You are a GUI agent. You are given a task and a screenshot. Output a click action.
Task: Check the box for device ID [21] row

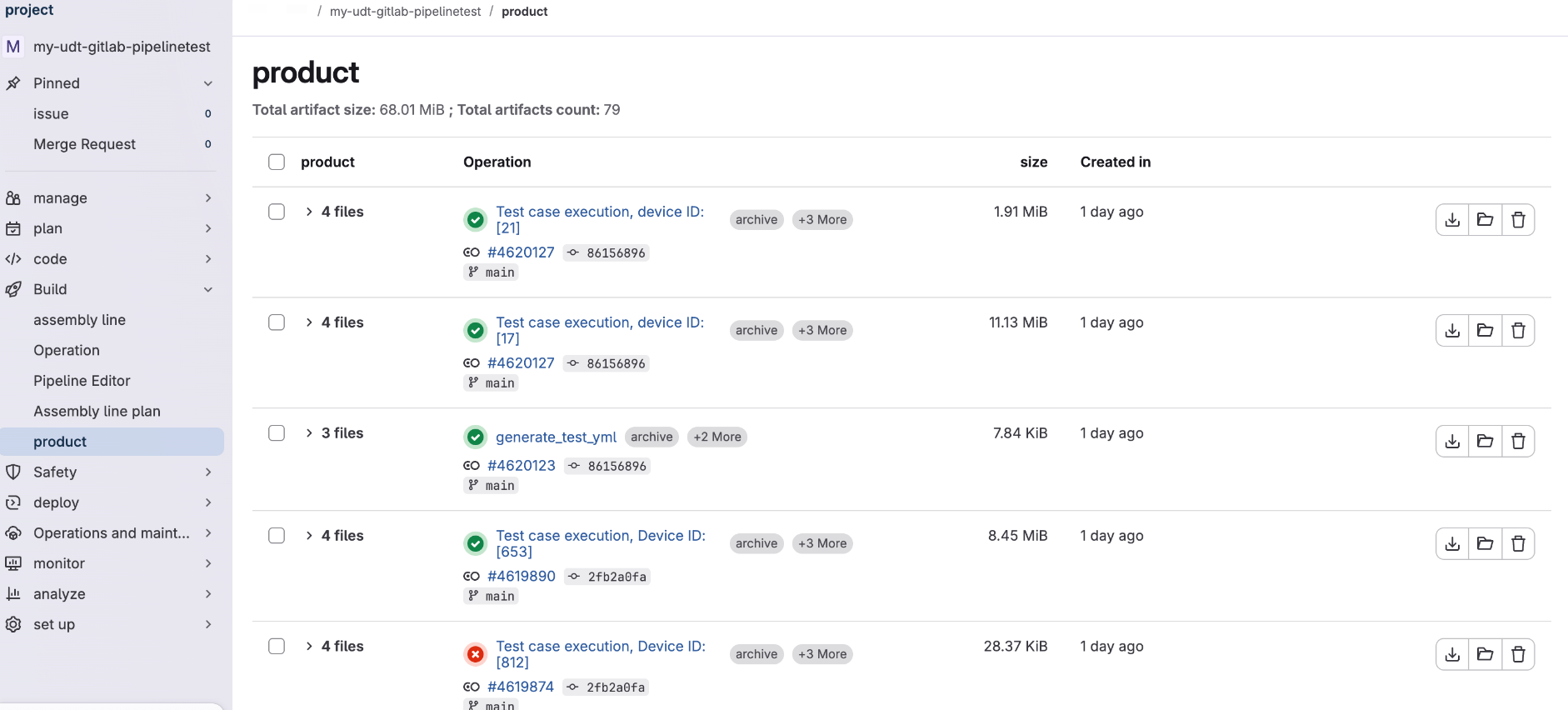[277, 212]
